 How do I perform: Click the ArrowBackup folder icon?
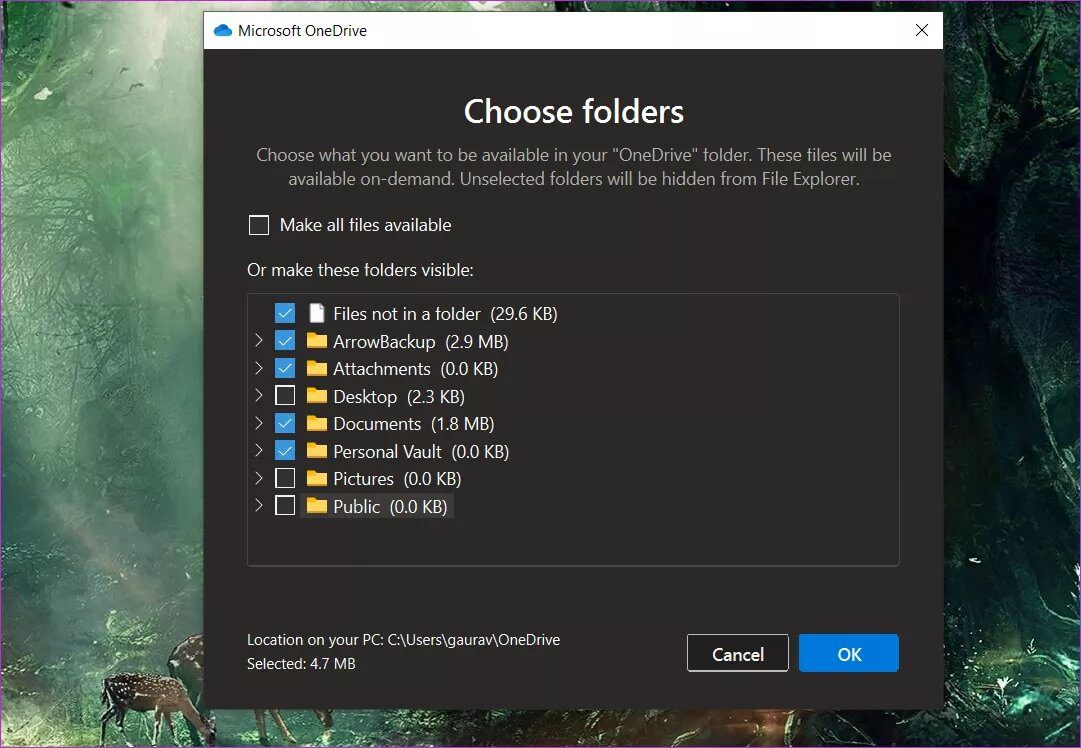[316, 341]
